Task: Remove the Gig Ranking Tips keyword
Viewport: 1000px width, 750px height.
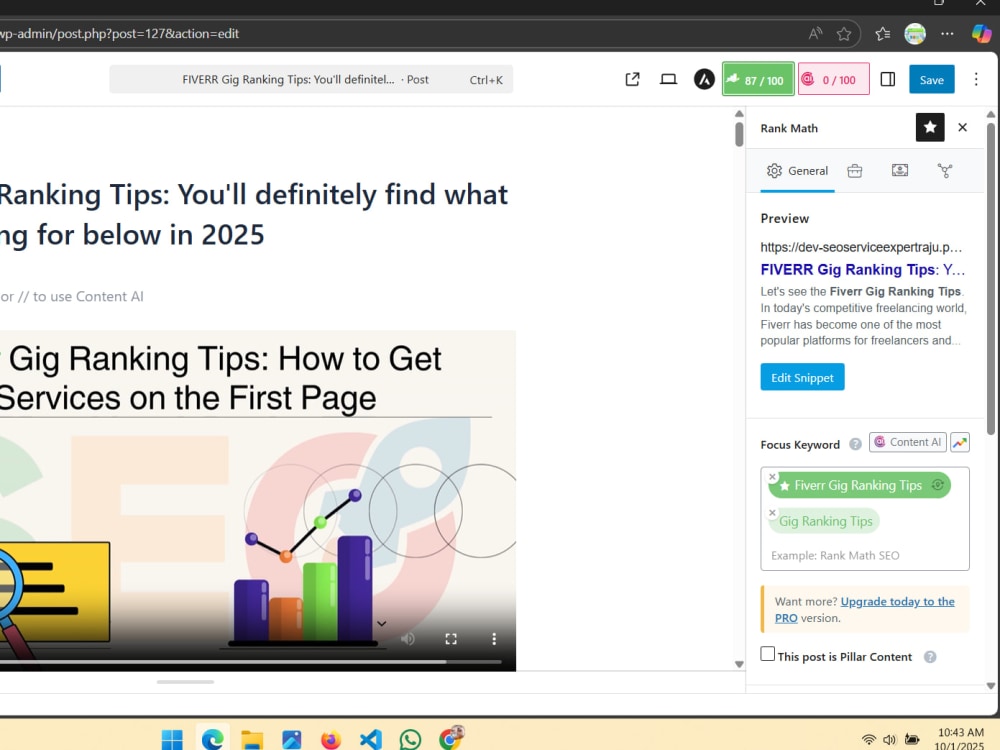Action: click(x=772, y=513)
